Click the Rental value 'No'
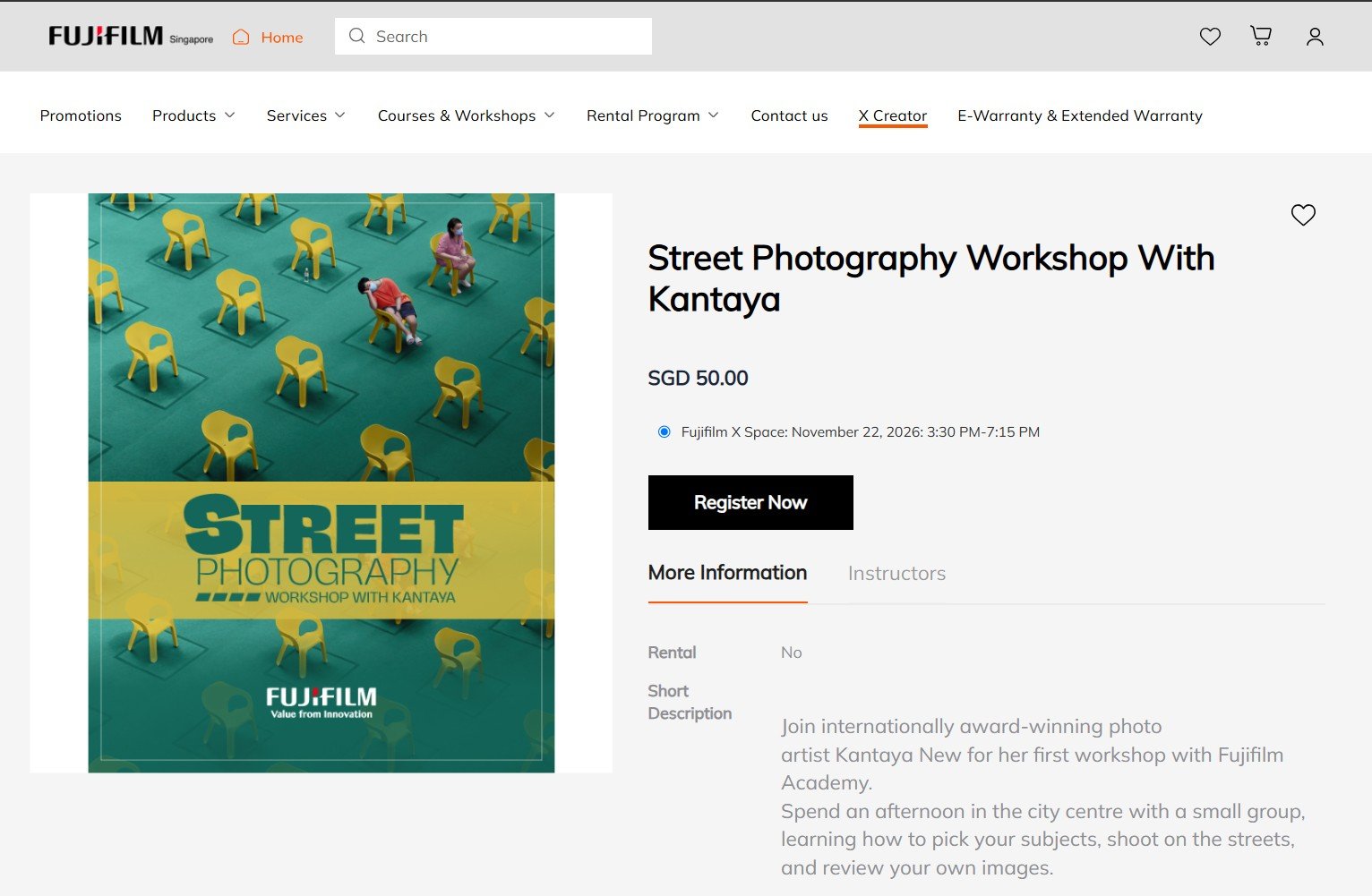Image resolution: width=1372 pixels, height=896 pixels. [x=792, y=653]
